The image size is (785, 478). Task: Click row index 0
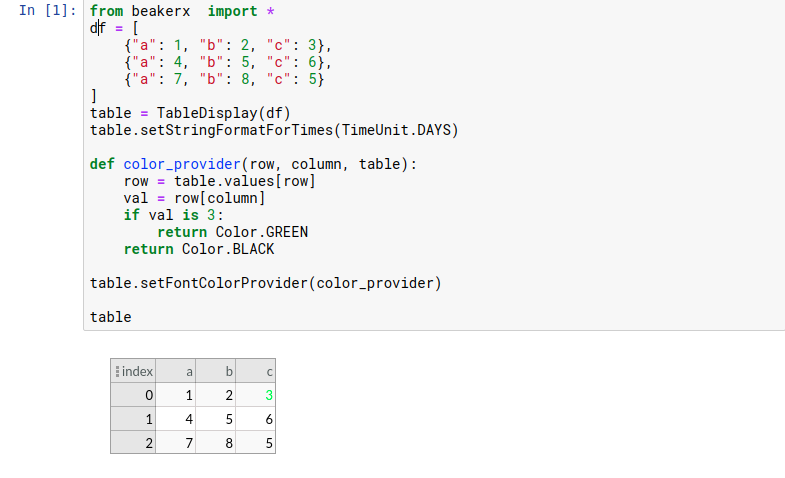133,395
